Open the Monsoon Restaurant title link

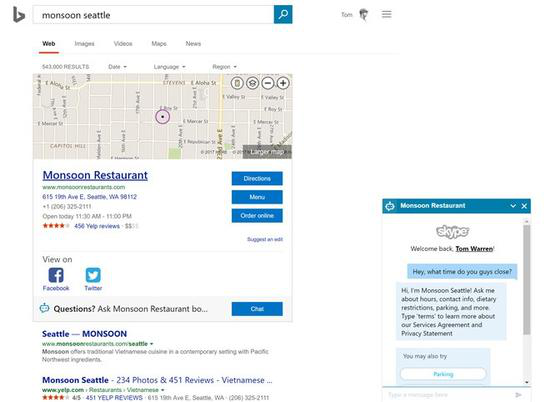(95, 175)
